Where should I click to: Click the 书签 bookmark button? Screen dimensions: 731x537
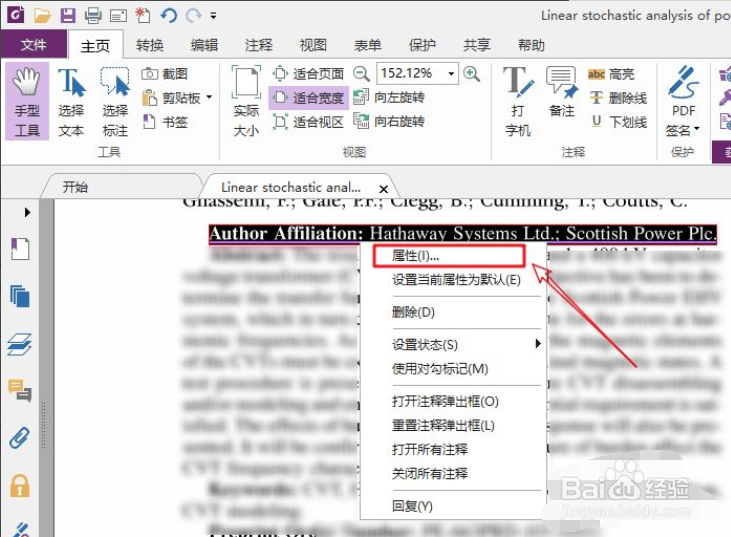[165, 122]
